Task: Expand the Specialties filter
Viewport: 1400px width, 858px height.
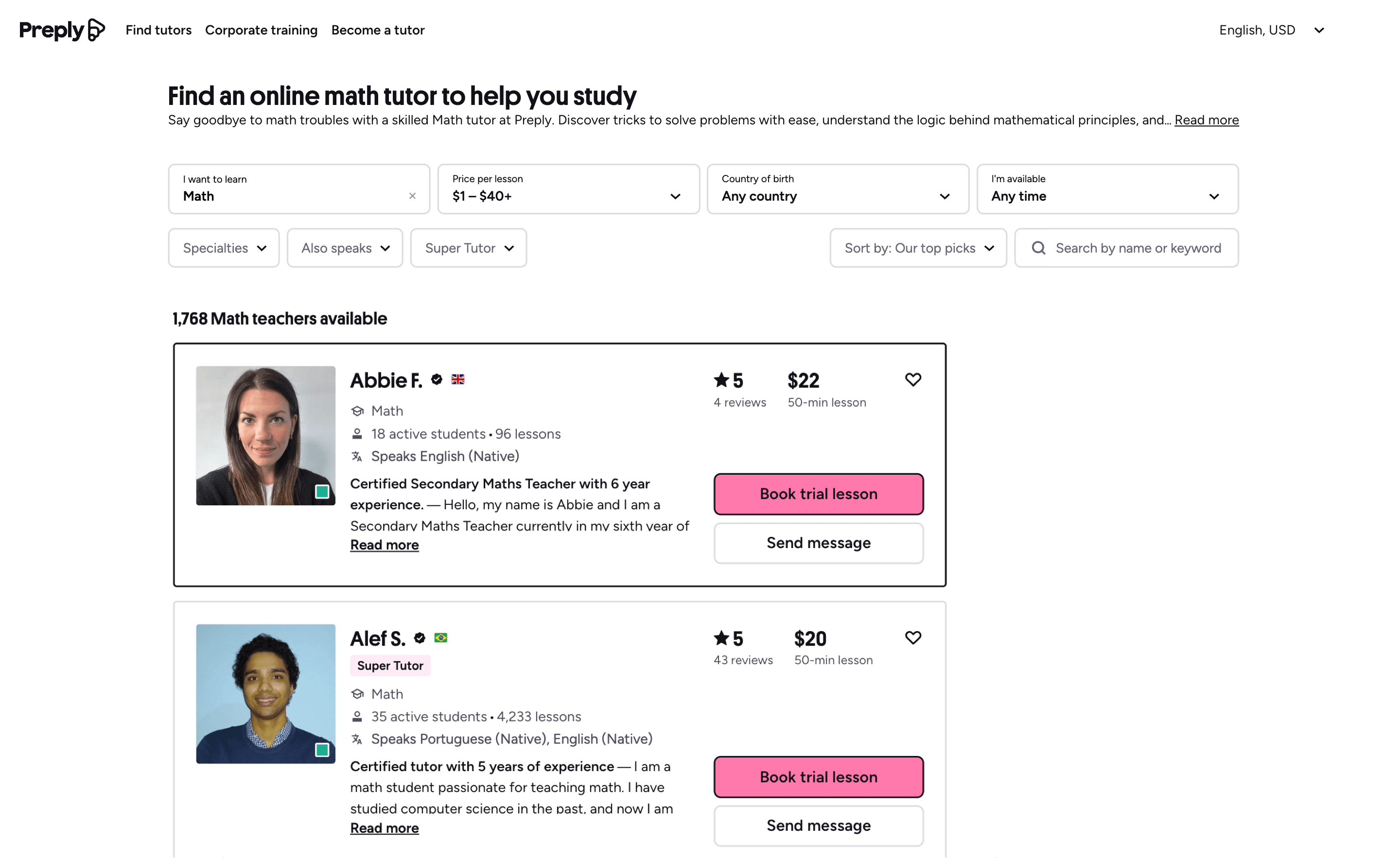Action: [x=223, y=248]
